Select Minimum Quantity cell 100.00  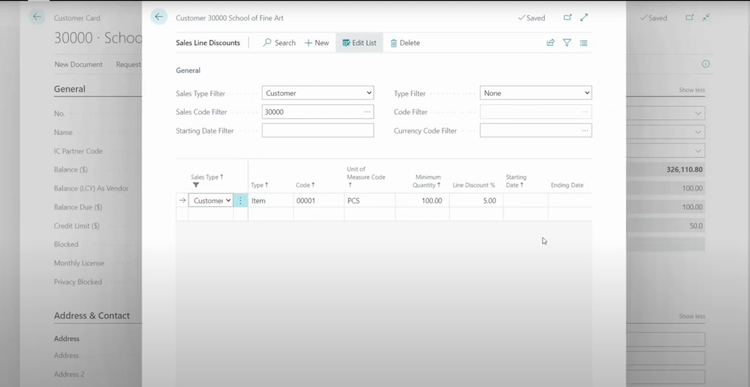422,200
